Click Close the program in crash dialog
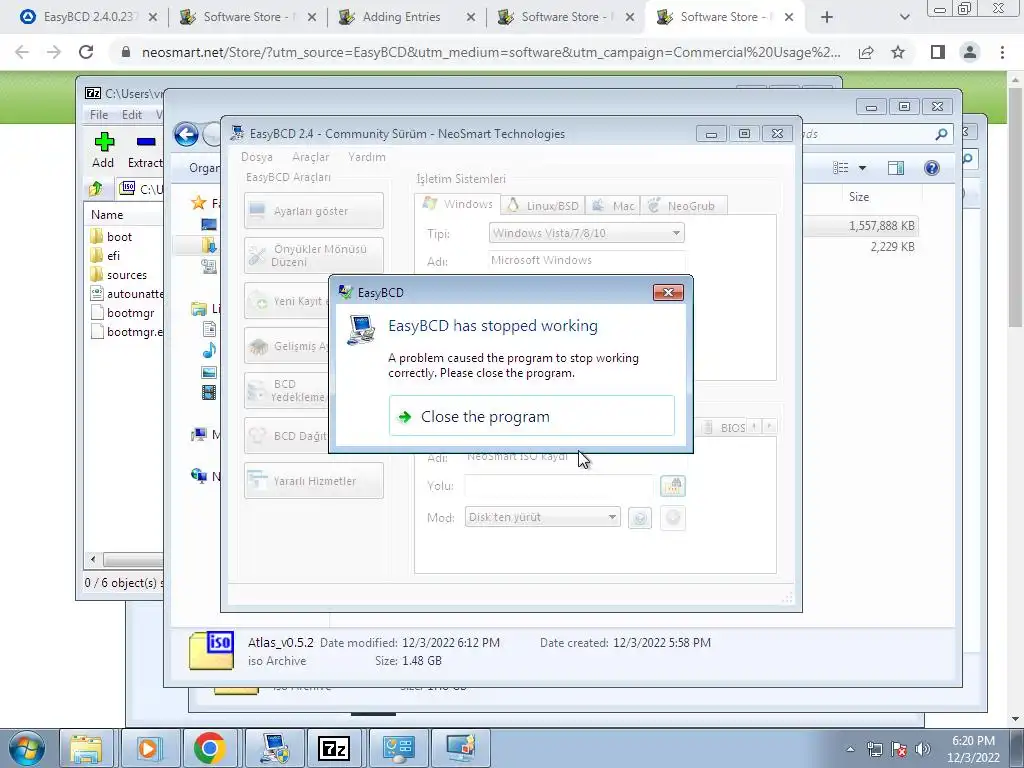1024x768 pixels. pos(532,416)
